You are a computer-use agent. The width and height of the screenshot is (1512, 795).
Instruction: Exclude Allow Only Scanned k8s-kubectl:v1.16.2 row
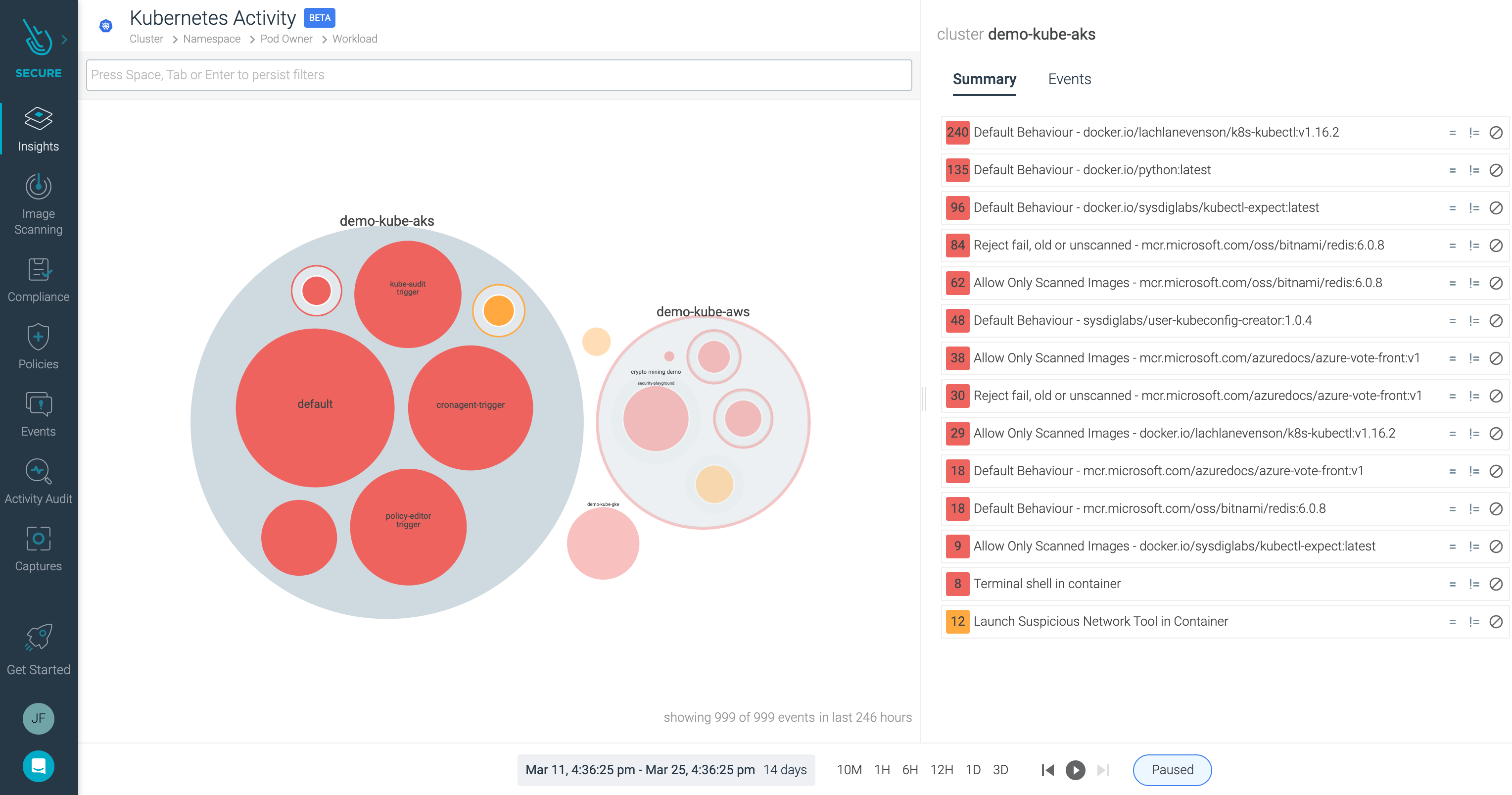point(1496,433)
